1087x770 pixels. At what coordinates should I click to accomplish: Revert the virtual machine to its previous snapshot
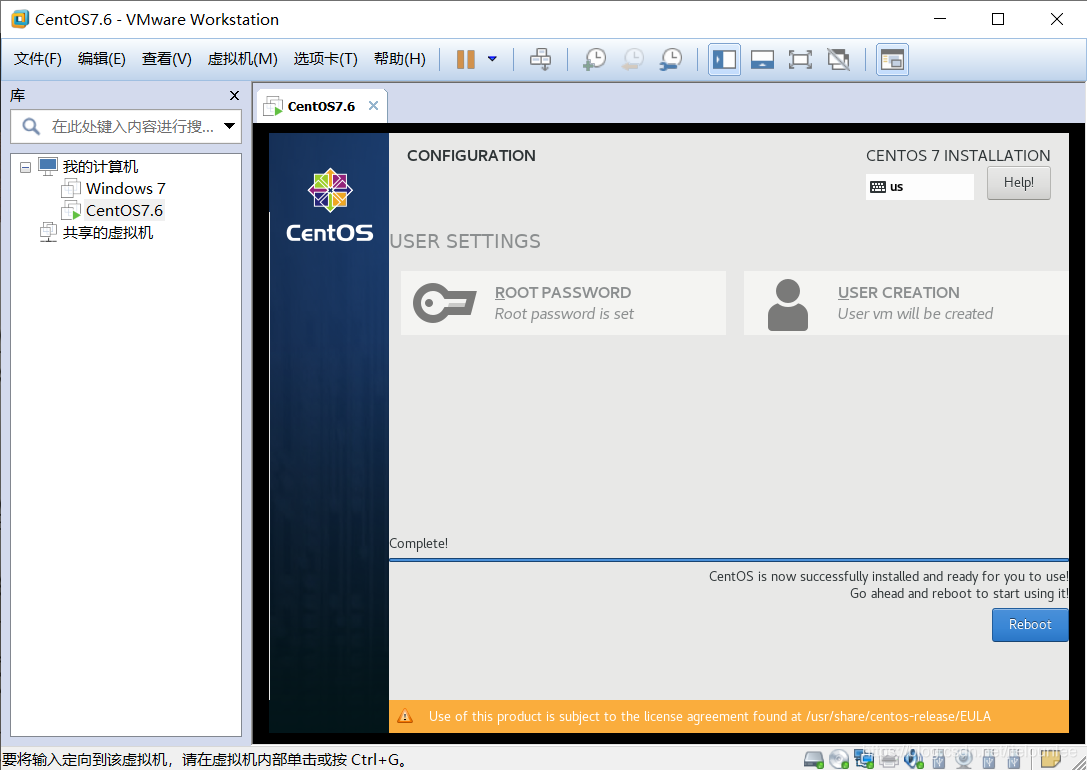coord(632,59)
